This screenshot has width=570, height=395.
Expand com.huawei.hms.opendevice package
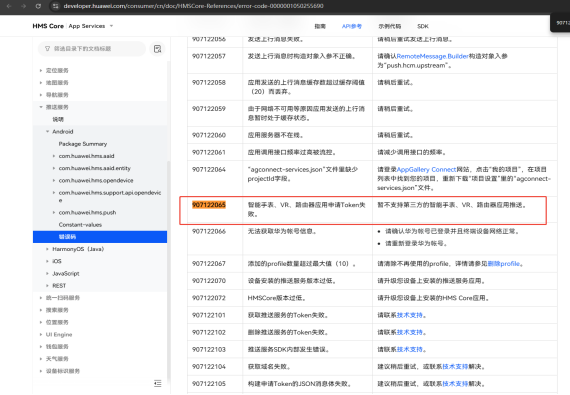[x=54, y=181]
